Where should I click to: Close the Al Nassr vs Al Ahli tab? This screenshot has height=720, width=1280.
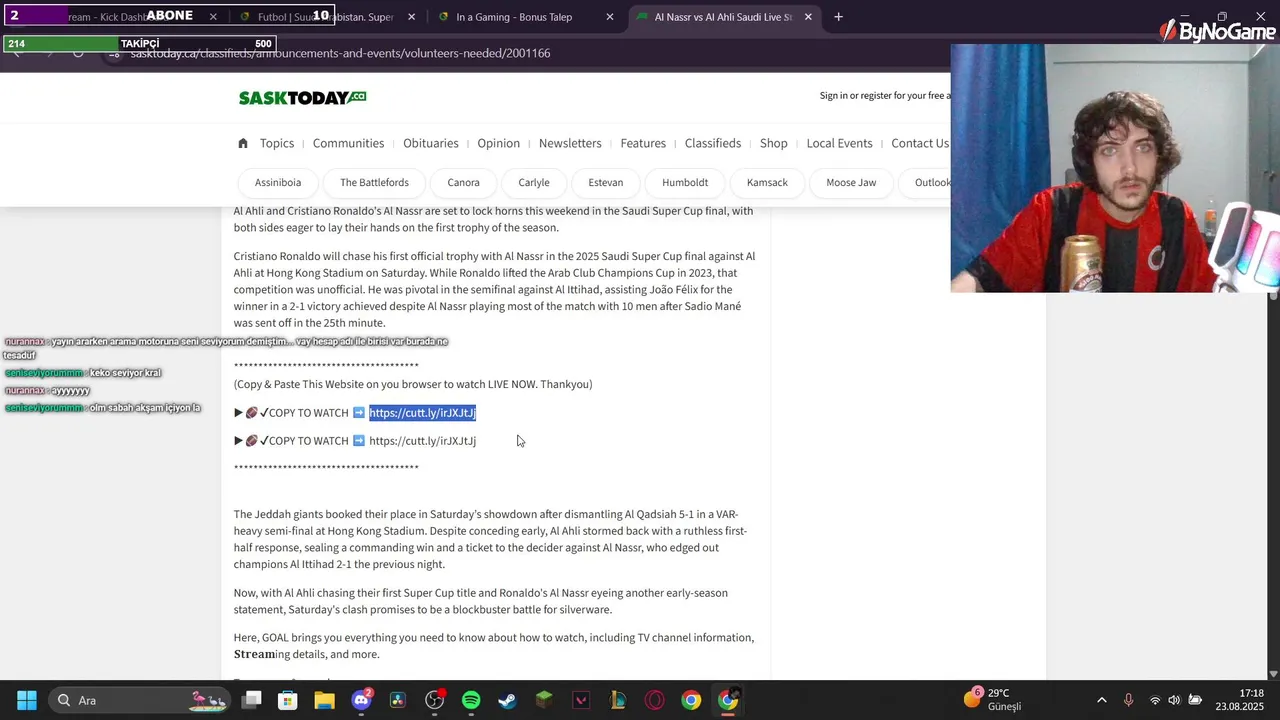[808, 17]
